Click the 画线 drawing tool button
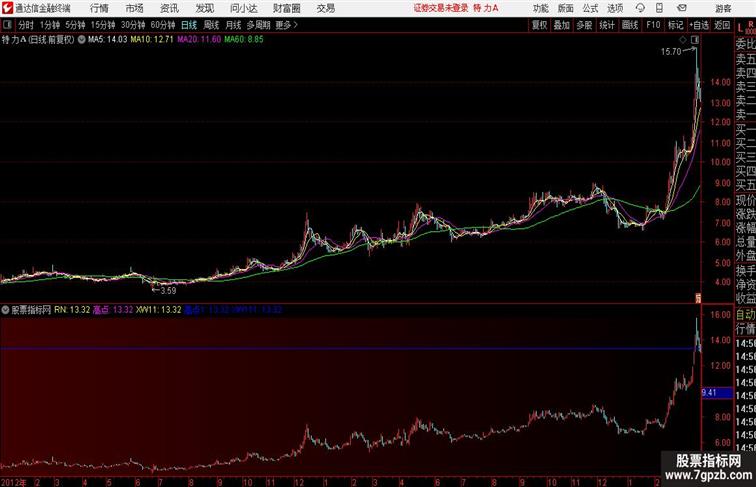 (x=630, y=25)
